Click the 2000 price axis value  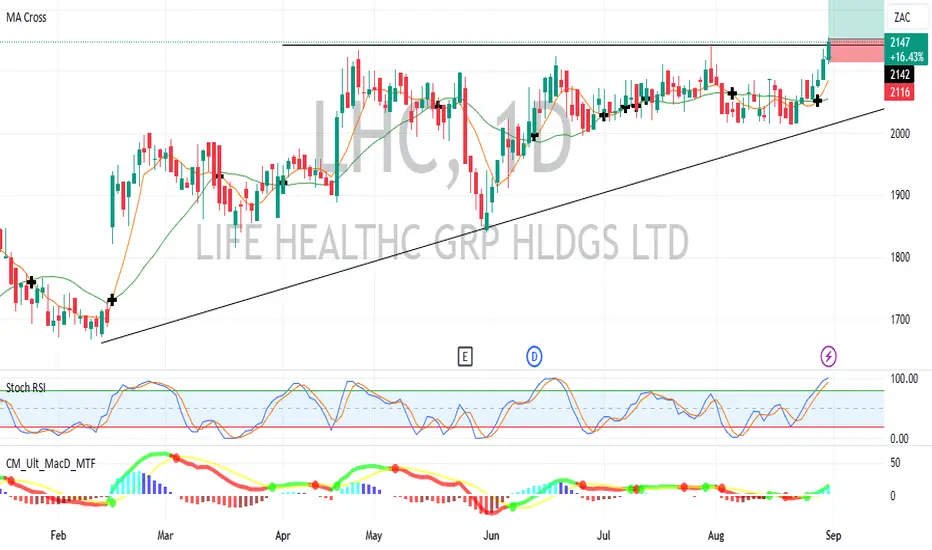pos(900,134)
